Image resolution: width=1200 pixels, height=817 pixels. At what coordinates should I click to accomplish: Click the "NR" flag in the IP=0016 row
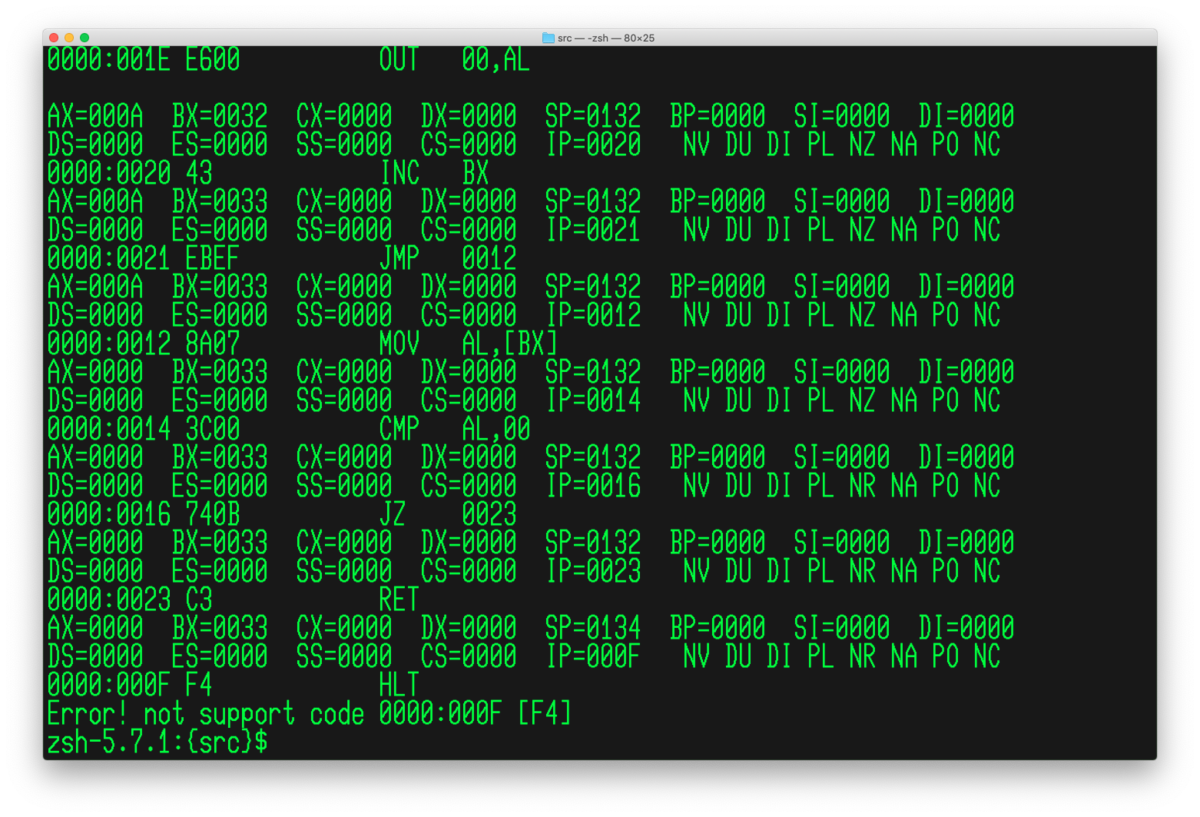862,487
